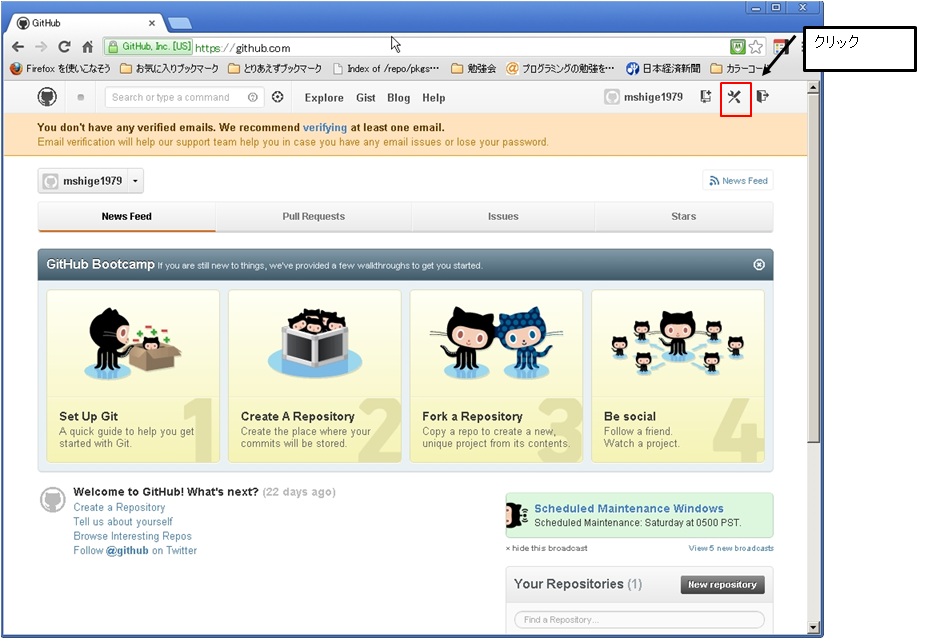This screenshot has width=925, height=641.
Task: Open Firefox bookmark in bookmarks bar
Action: pyautogui.click(x=60, y=68)
